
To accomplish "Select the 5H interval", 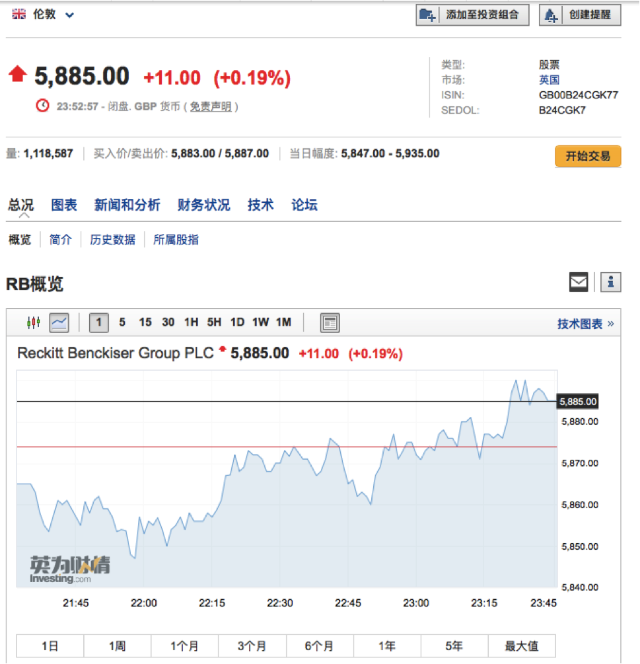I will [214, 323].
